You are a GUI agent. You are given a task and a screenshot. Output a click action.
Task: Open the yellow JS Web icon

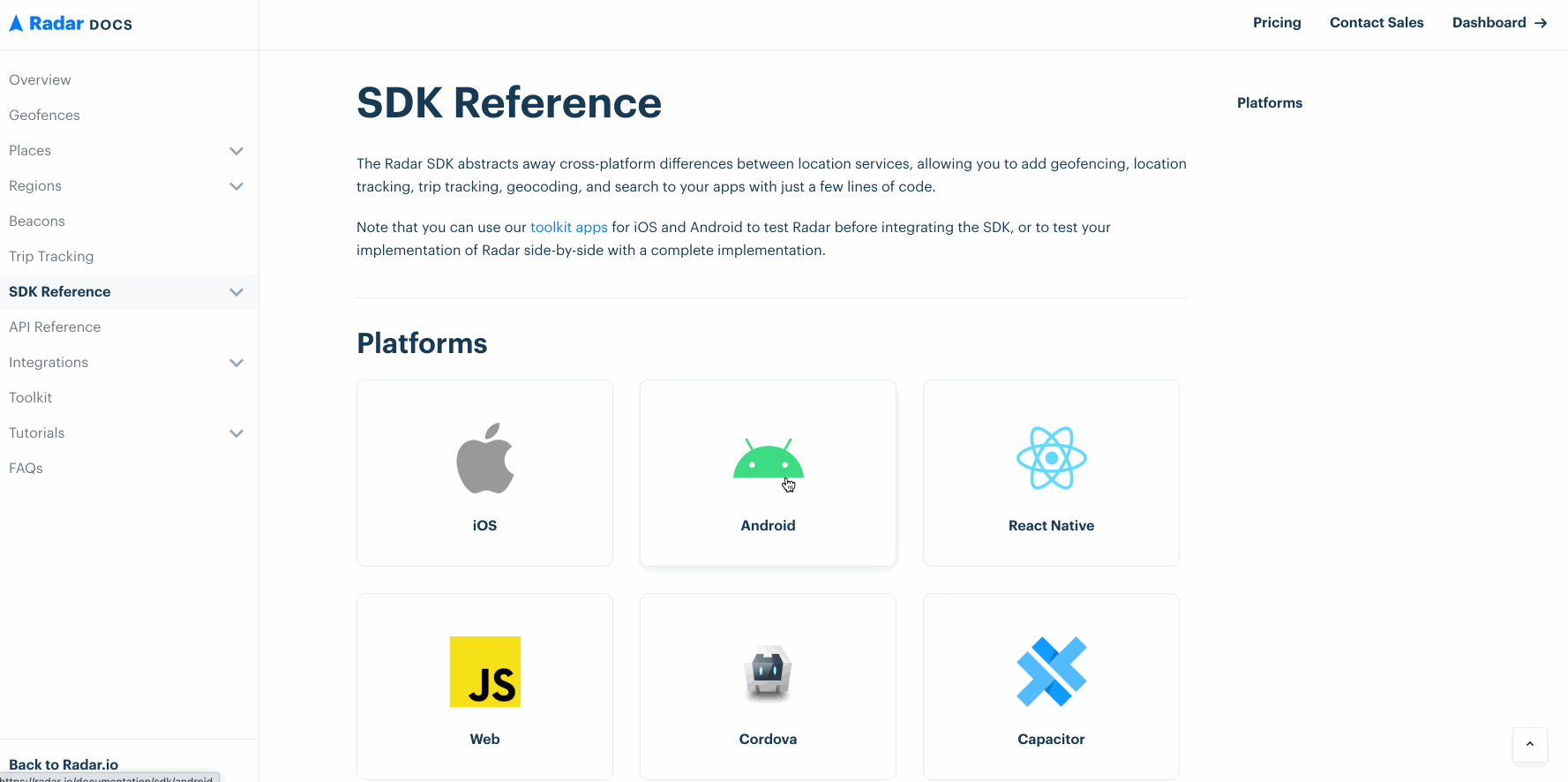point(485,672)
